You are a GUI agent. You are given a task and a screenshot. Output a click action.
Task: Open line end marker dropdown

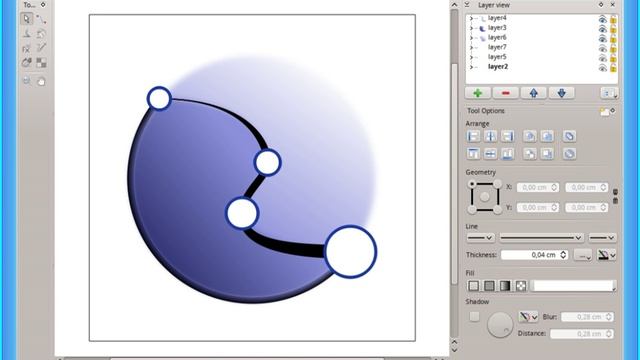[602, 237]
